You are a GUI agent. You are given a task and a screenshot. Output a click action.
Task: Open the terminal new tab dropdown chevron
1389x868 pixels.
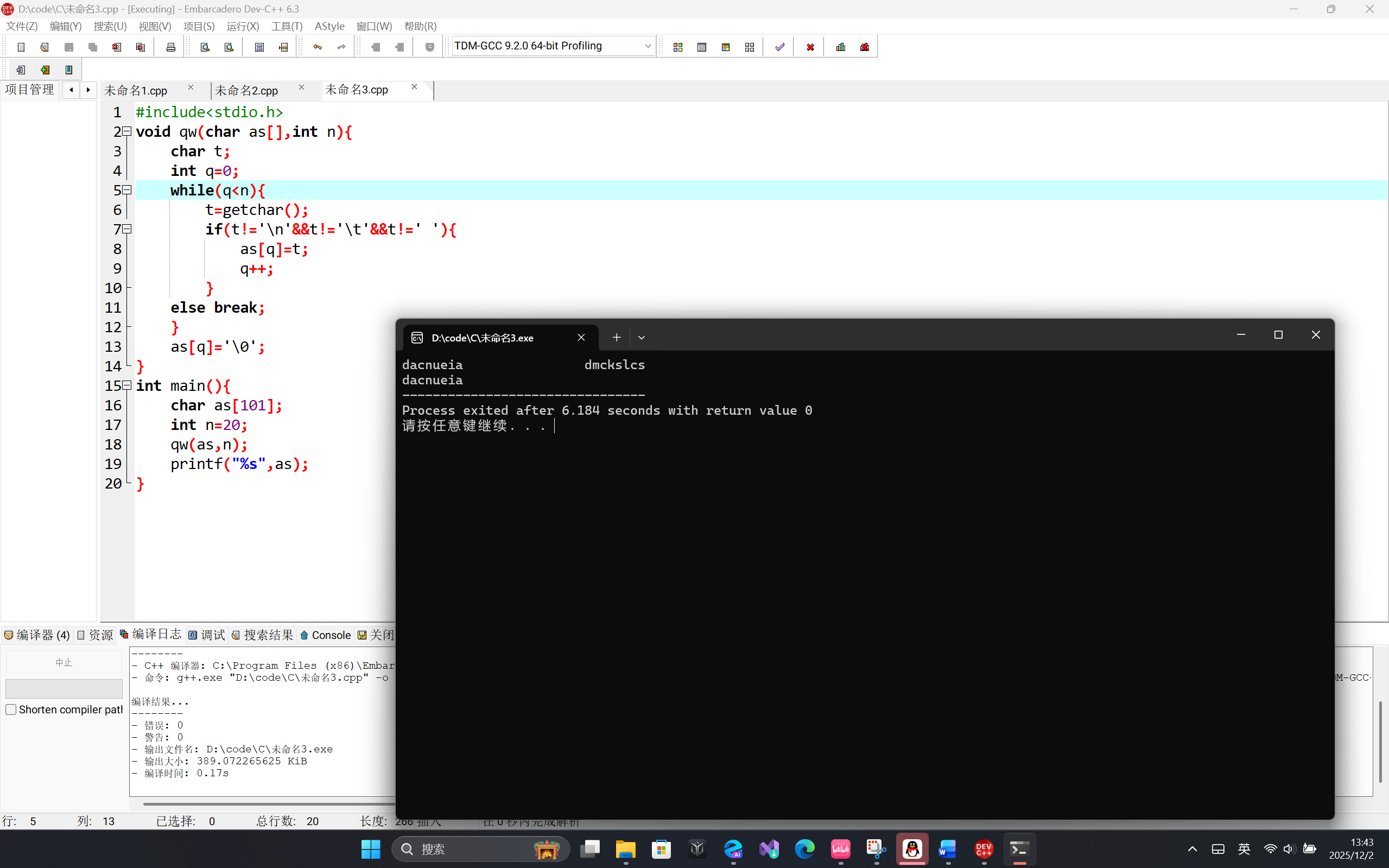(642, 338)
